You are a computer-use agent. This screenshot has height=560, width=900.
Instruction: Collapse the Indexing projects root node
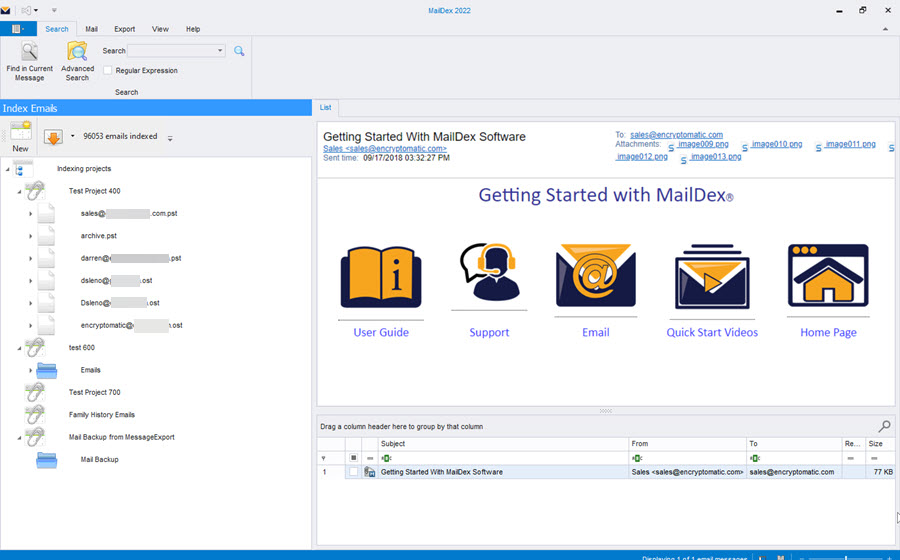(x=7, y=169)
